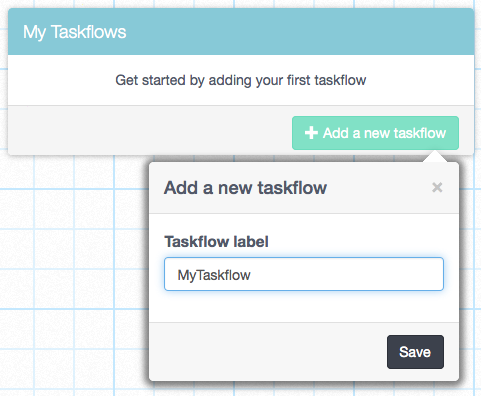Click the Add a new taskflow green button
The width and height of the screenshot is (481, 396).
pos(375,133)
